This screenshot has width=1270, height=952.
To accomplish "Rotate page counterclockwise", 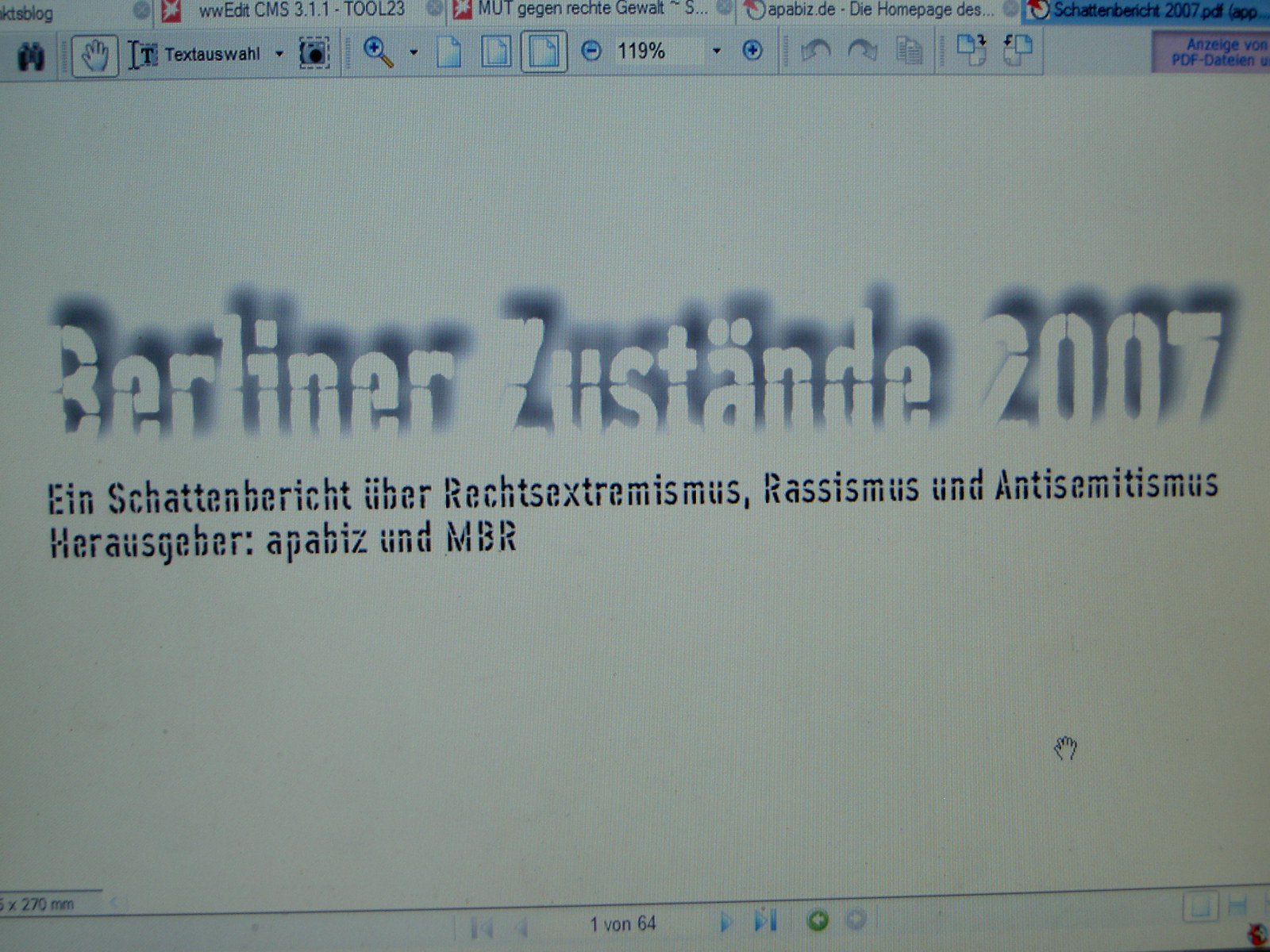I will click(x=815, y=52).
